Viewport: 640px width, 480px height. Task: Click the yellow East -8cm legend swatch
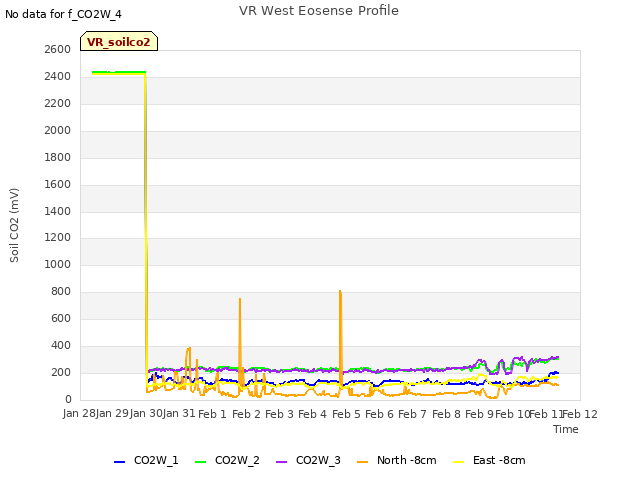click(459, 462)
